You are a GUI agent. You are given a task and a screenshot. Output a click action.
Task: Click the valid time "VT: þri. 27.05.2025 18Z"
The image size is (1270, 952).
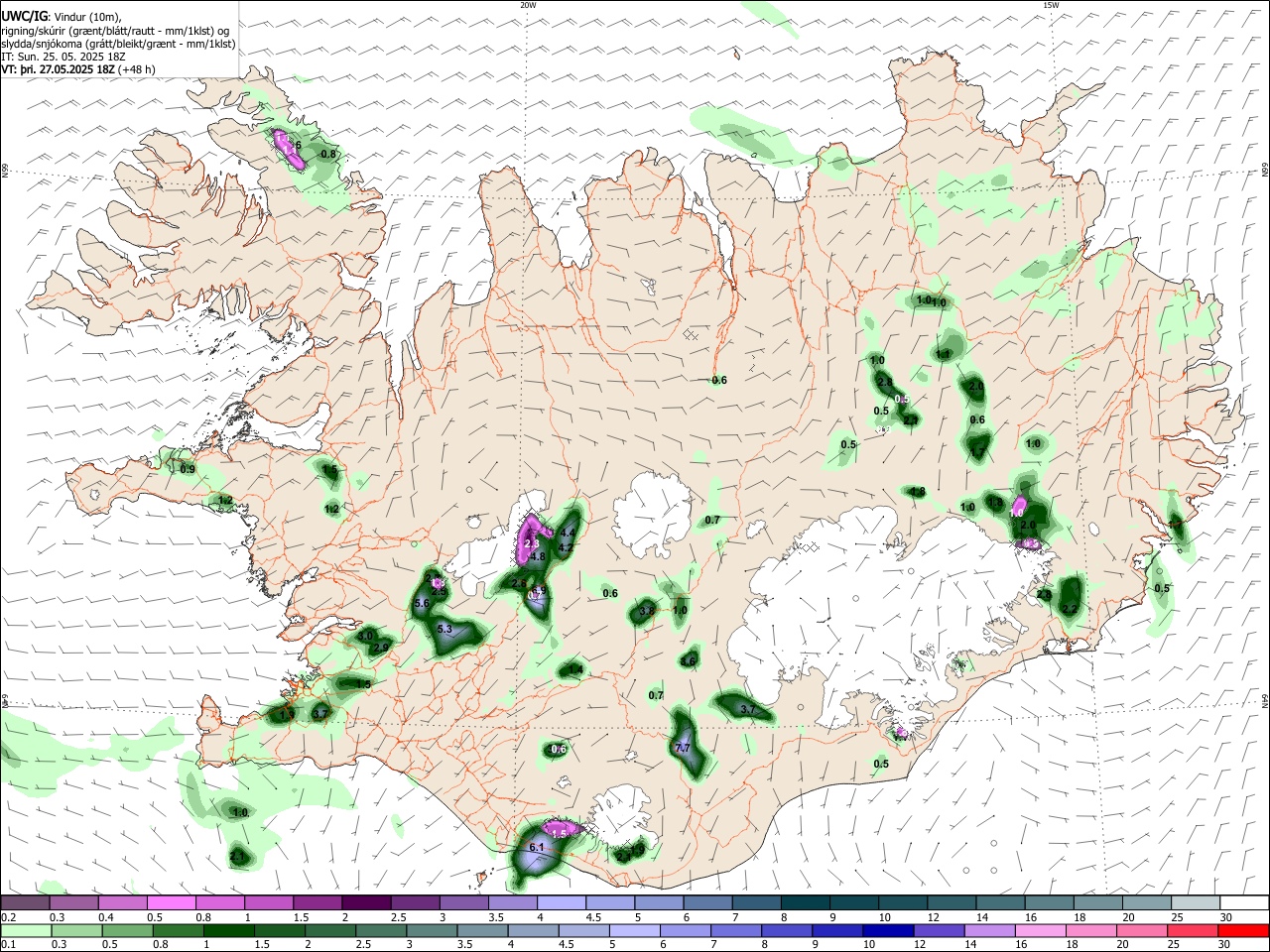59,69
